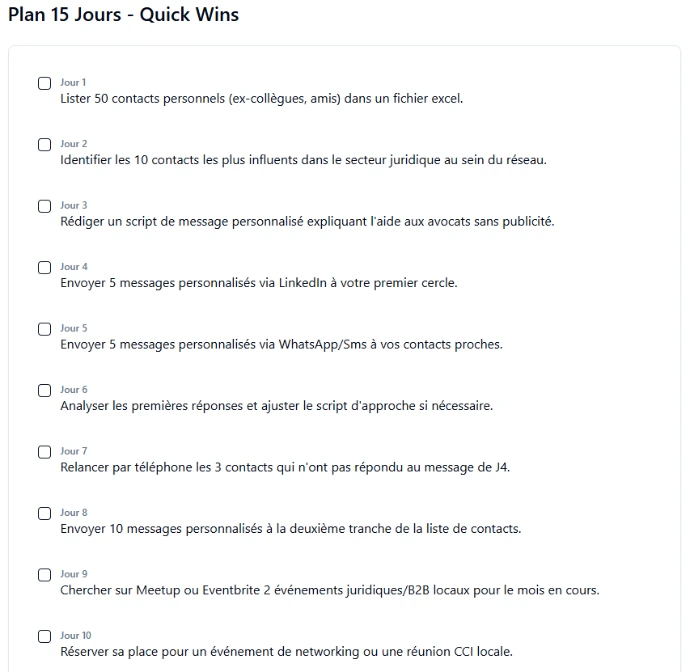This screenshot has height=672, width=690.
Task: Click the 'Relancer par téléphone' task text
Action: click(285, 468)
